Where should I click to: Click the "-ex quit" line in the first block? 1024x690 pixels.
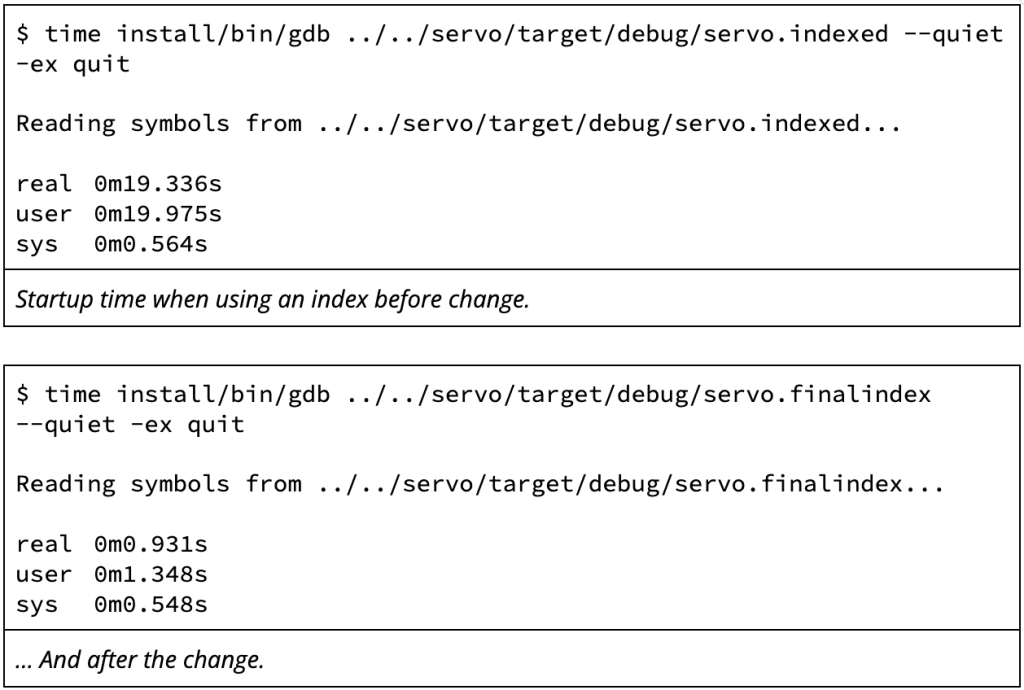click(x=73, y=64)
